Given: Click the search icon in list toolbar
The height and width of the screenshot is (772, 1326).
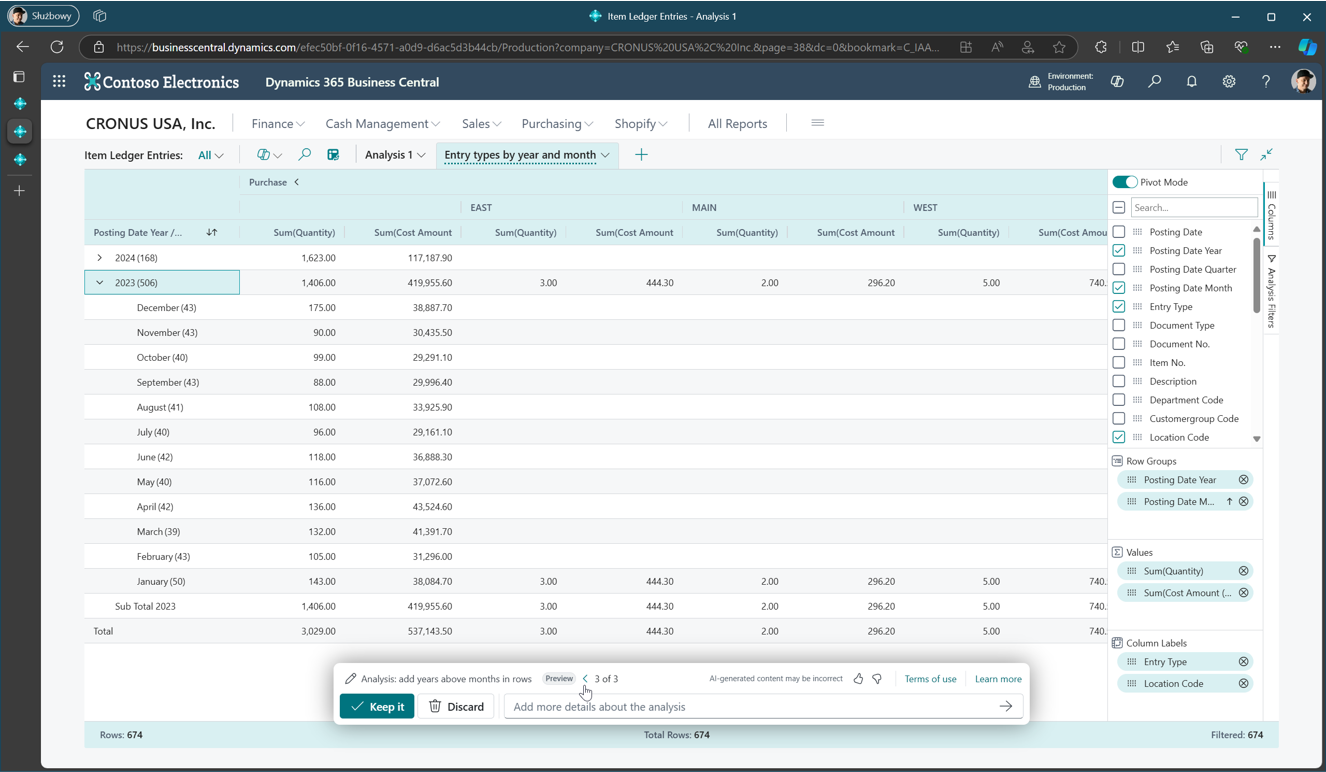Looking at the screenshot, I should [x=304, y=155].
